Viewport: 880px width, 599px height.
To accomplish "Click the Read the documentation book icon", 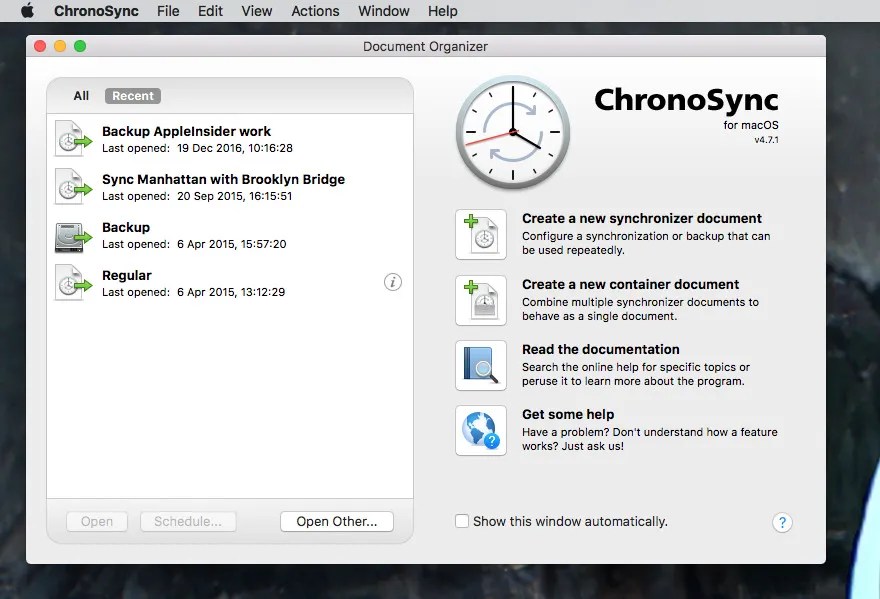I will tap(481, 365).
